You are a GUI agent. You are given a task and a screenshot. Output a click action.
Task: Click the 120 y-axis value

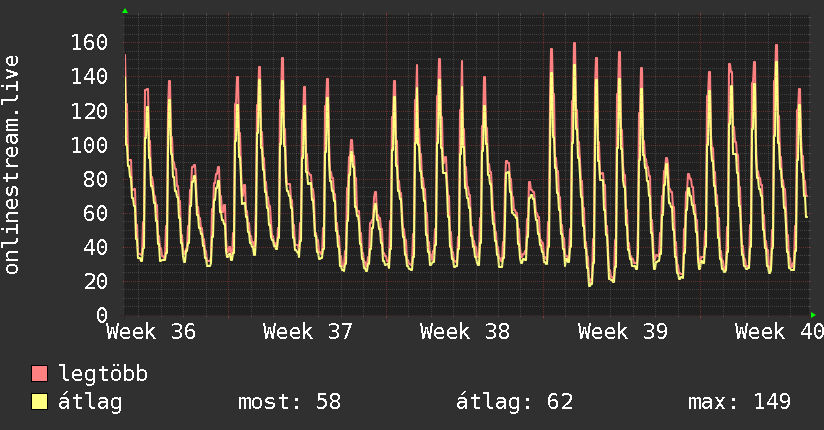89,111
